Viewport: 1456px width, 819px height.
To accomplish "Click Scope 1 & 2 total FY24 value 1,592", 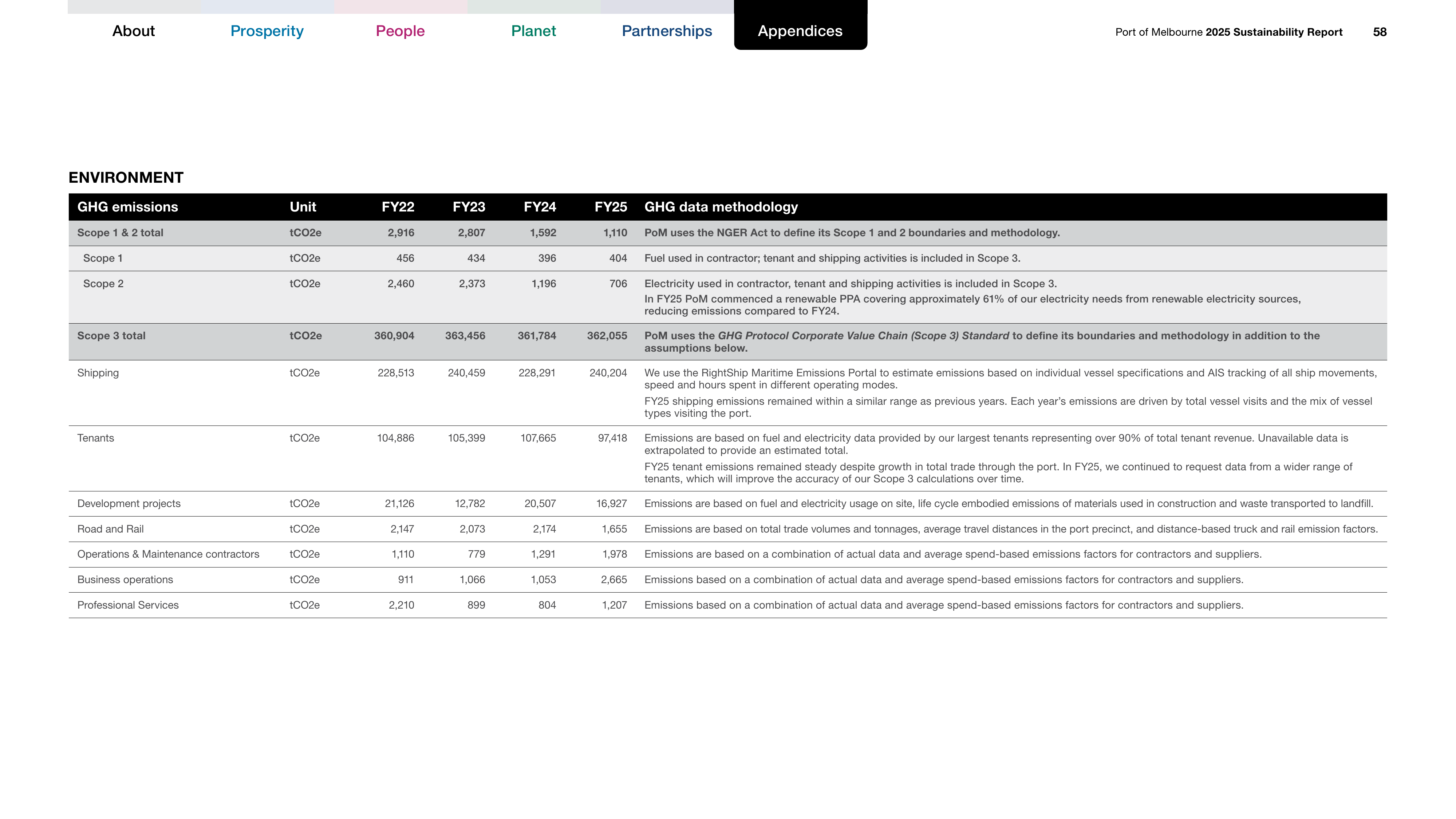I will 542,233.
